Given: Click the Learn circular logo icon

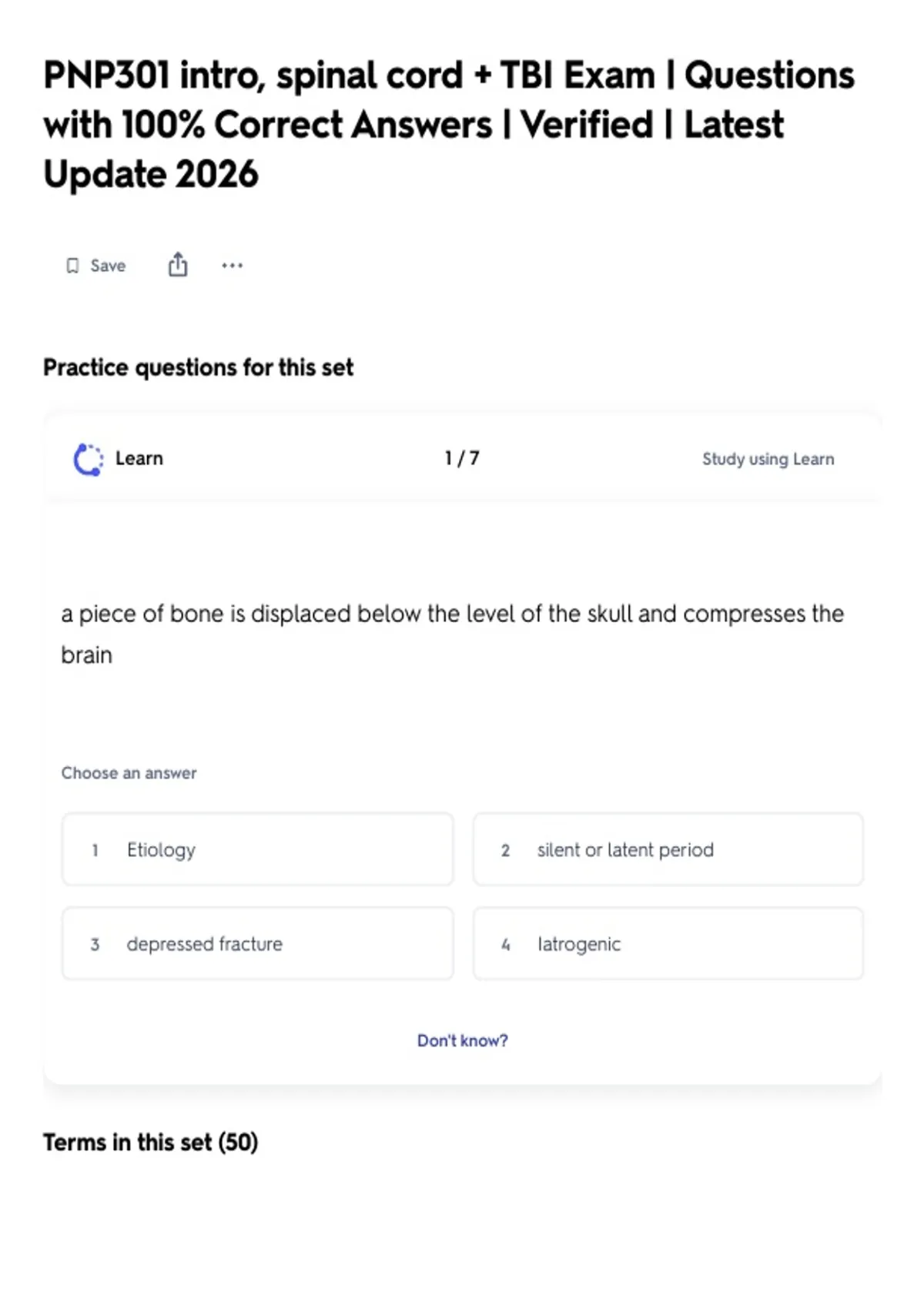Looking at the screenshot, I should [88, 460].
